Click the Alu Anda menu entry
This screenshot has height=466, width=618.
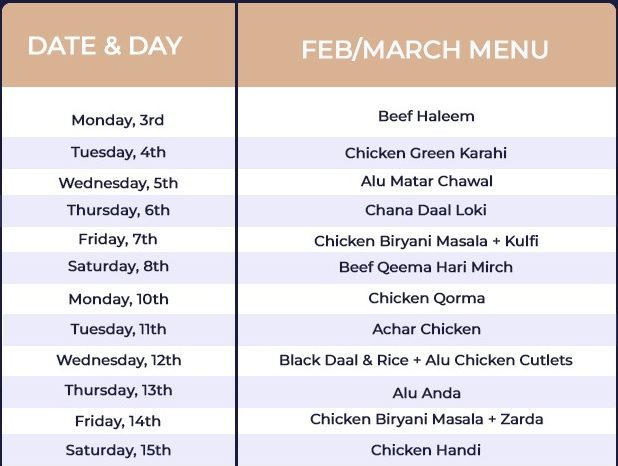[427, 393]
